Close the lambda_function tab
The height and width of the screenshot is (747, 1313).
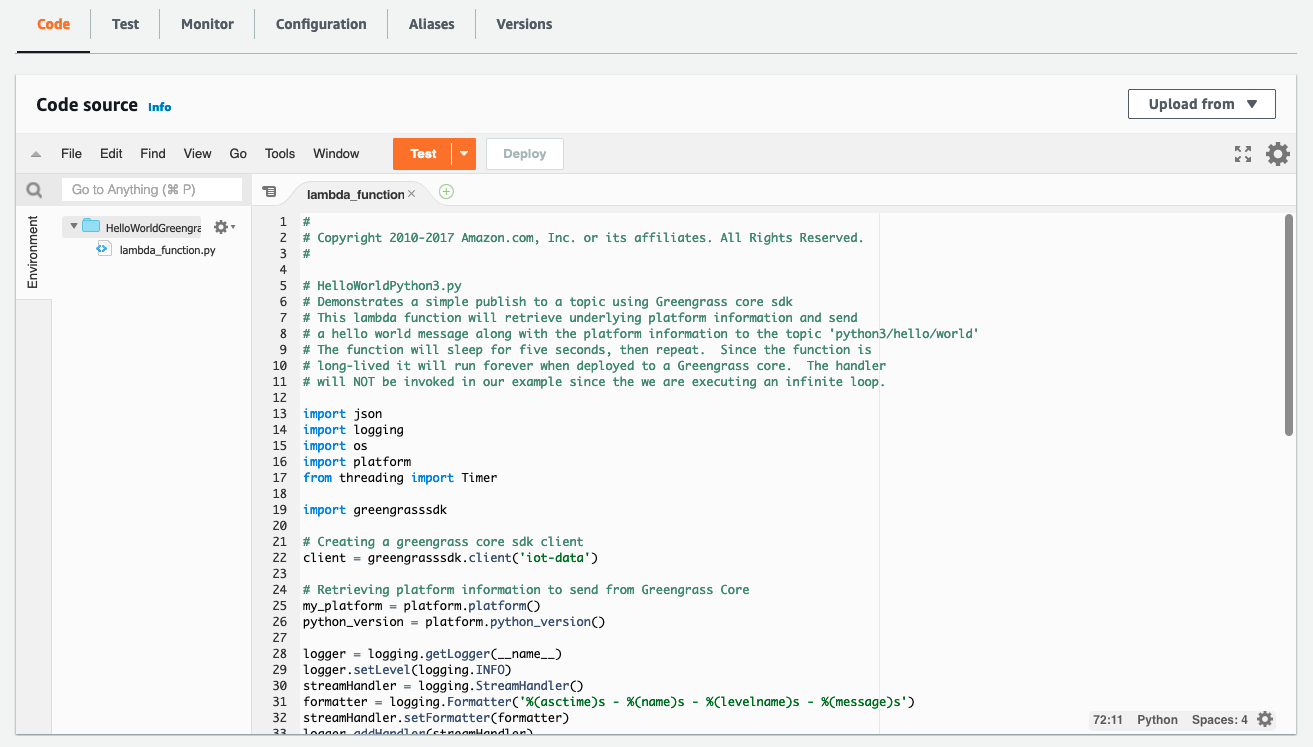[412, 194]
